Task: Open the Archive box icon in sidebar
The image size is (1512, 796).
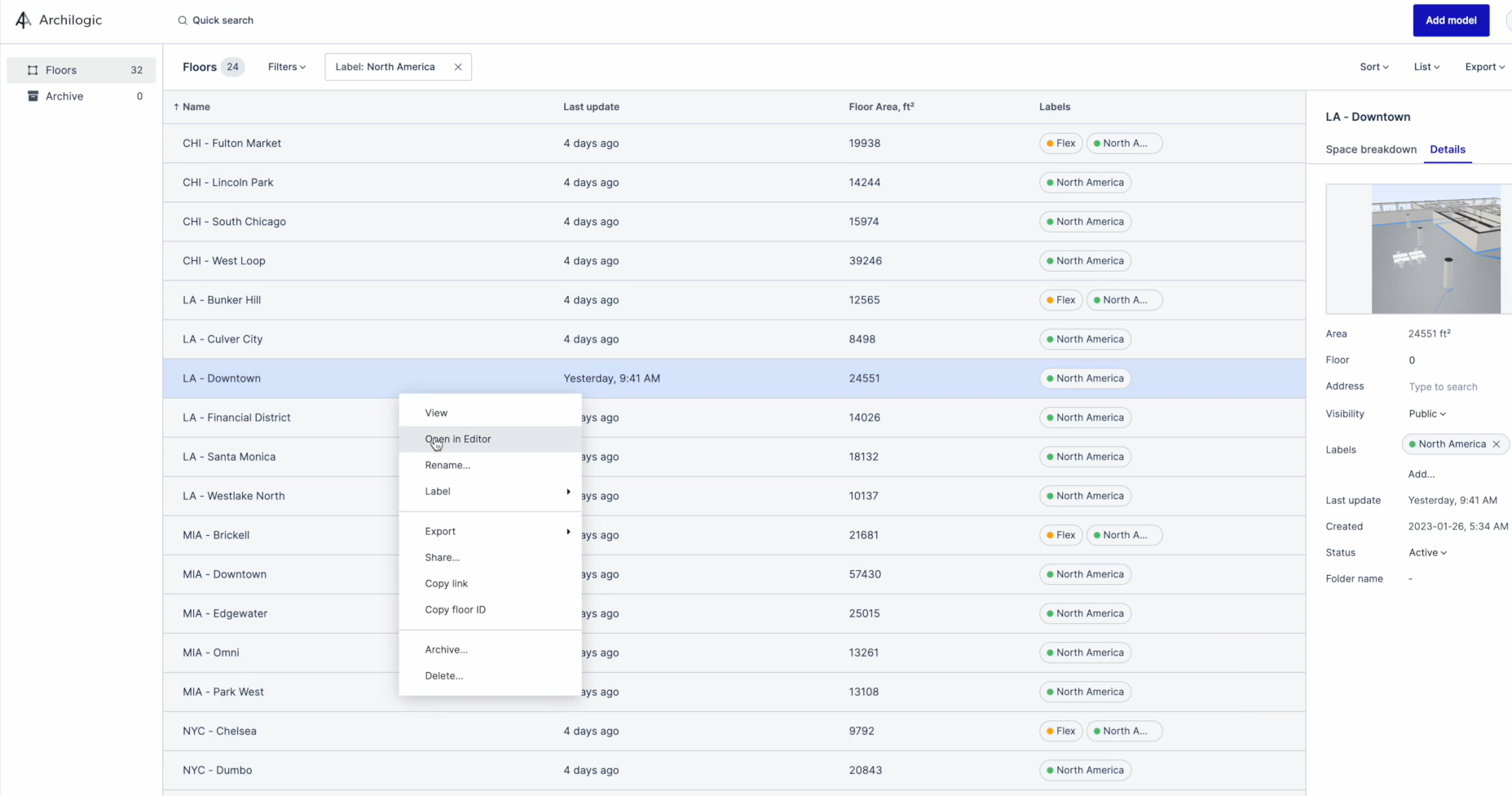Action: coord(33,96)
